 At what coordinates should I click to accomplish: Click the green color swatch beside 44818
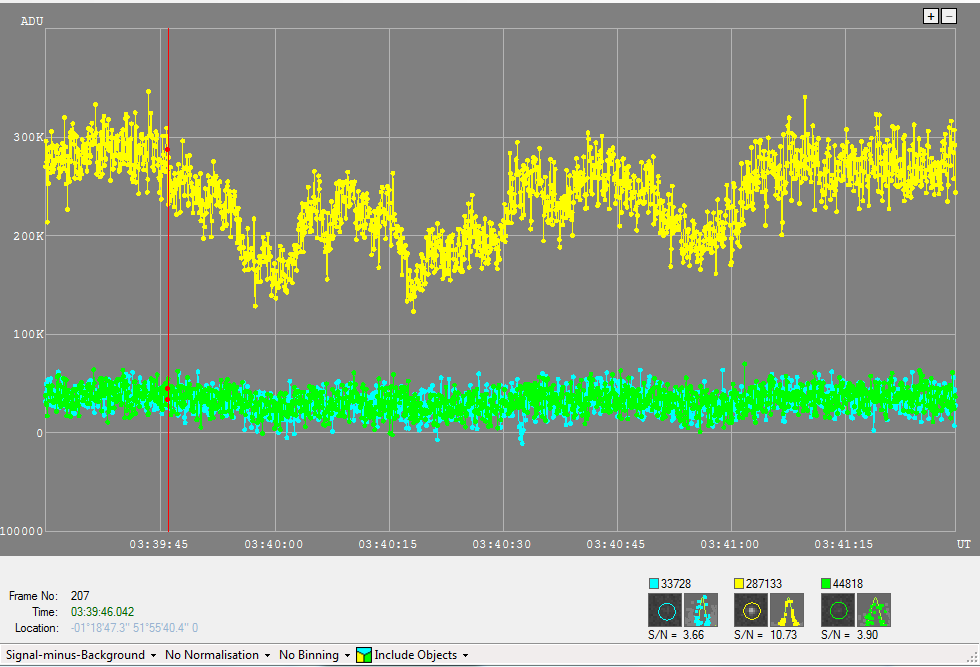[x=826, y=583]
